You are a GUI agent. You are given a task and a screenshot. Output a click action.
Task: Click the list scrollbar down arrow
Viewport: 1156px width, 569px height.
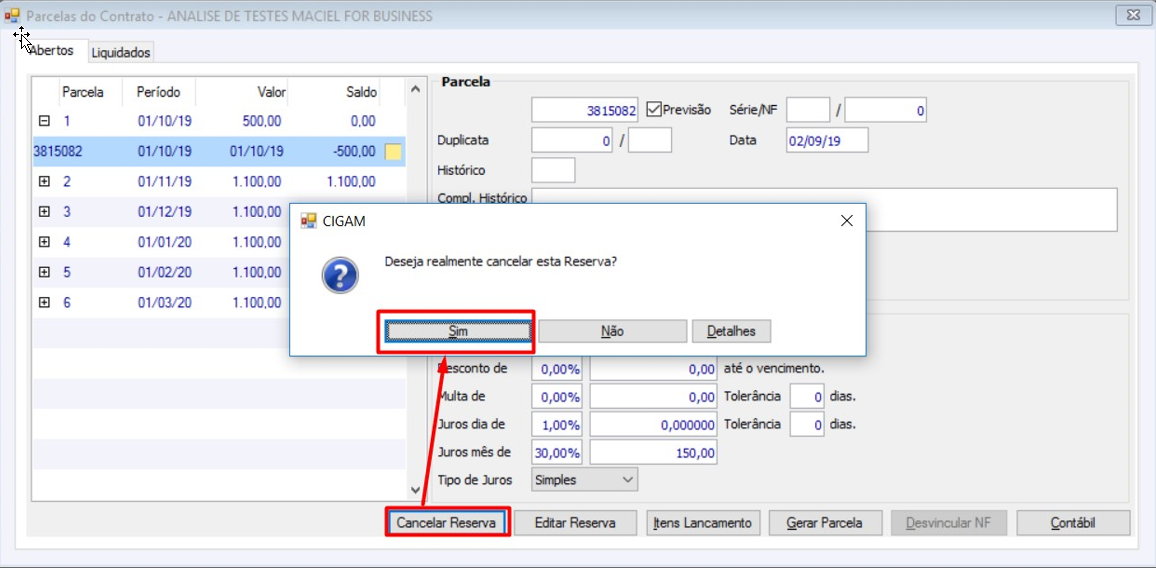(x=415, y=490)
